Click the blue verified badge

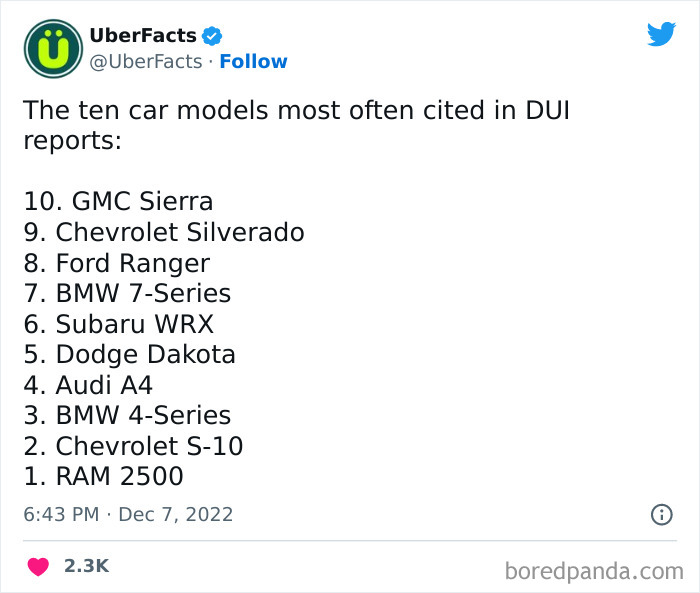tap(212, 36)
